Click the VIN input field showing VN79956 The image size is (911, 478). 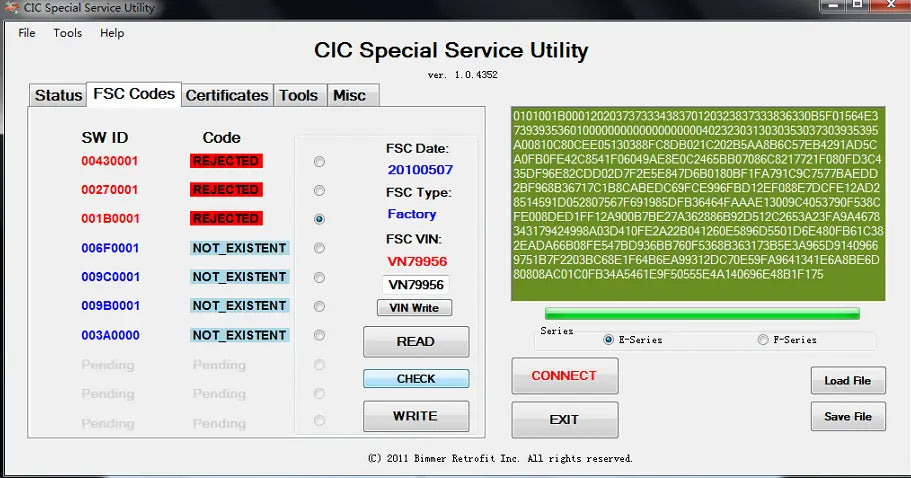416,285
